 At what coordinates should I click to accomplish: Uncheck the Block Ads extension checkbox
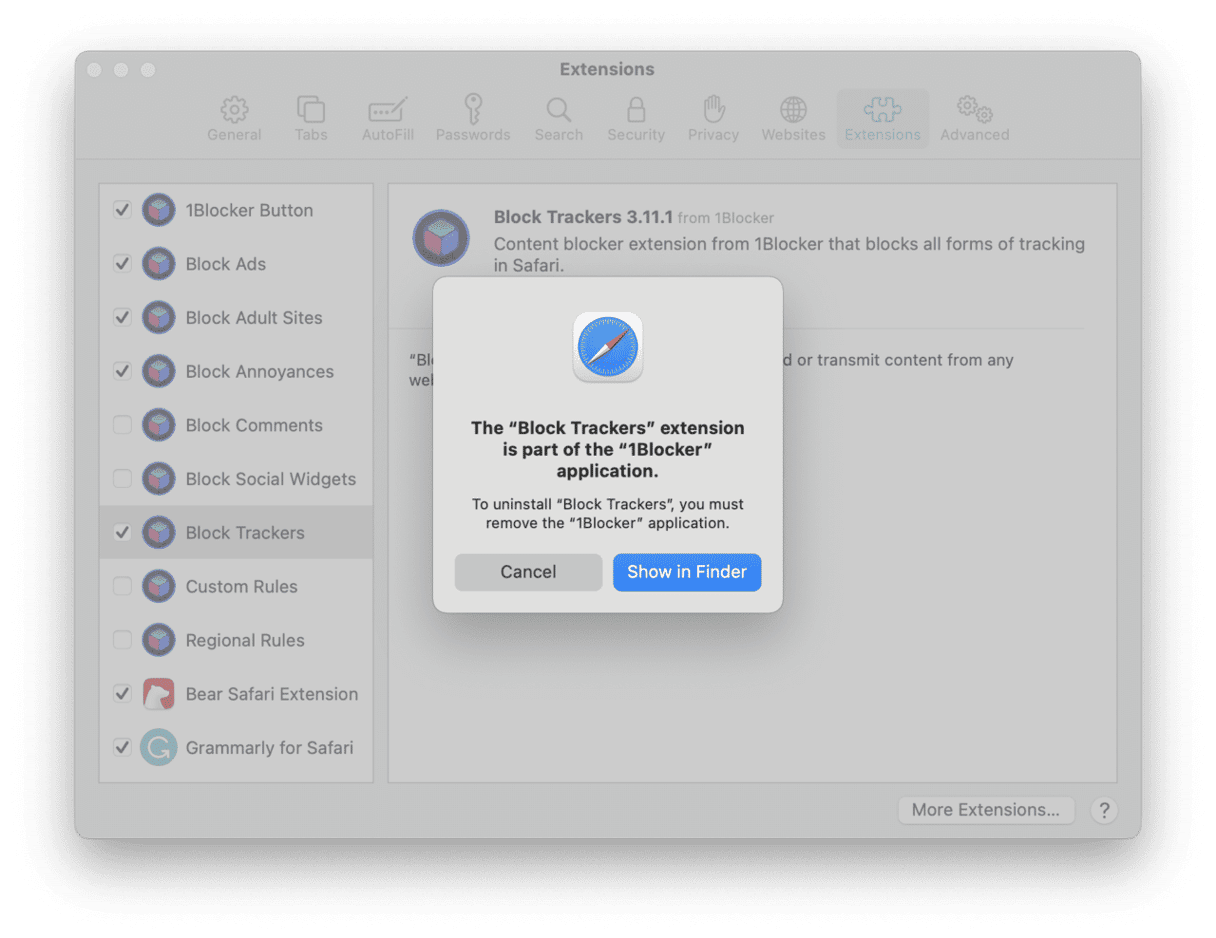click(123, 264)
